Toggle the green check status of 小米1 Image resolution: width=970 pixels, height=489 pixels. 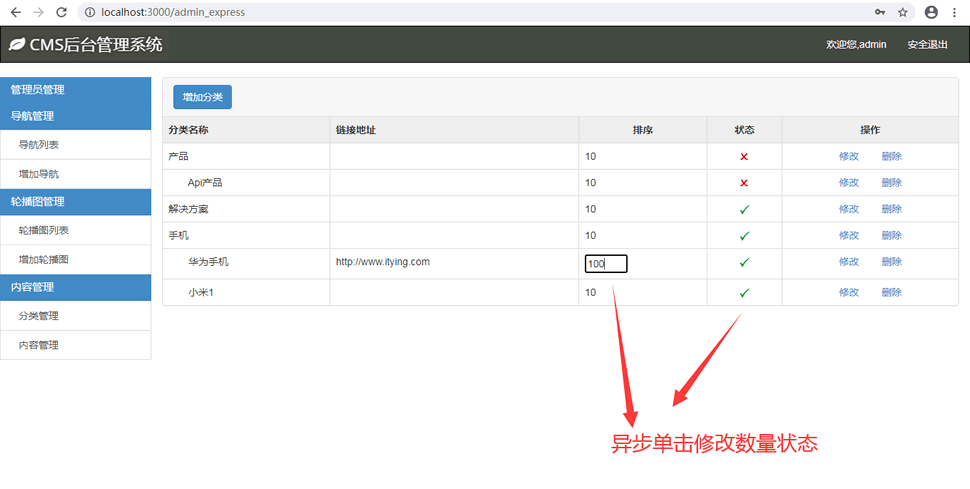point(744,292)
